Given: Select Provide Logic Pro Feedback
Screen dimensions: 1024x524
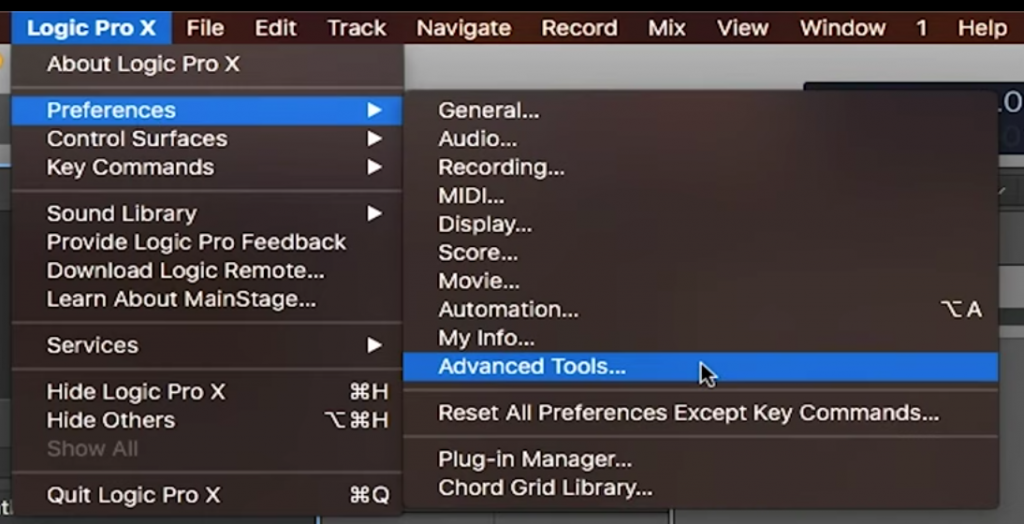Looking at the screenshot, I should pos(207,242).
